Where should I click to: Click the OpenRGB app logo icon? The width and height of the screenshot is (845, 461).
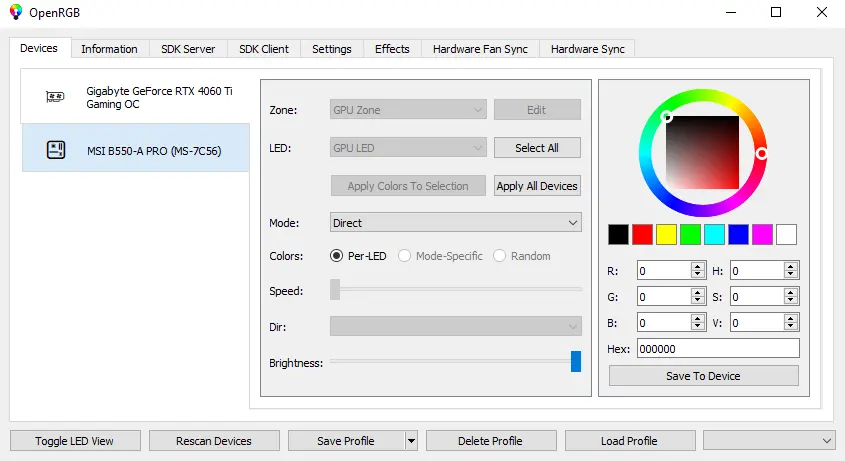tap(16, 12)
